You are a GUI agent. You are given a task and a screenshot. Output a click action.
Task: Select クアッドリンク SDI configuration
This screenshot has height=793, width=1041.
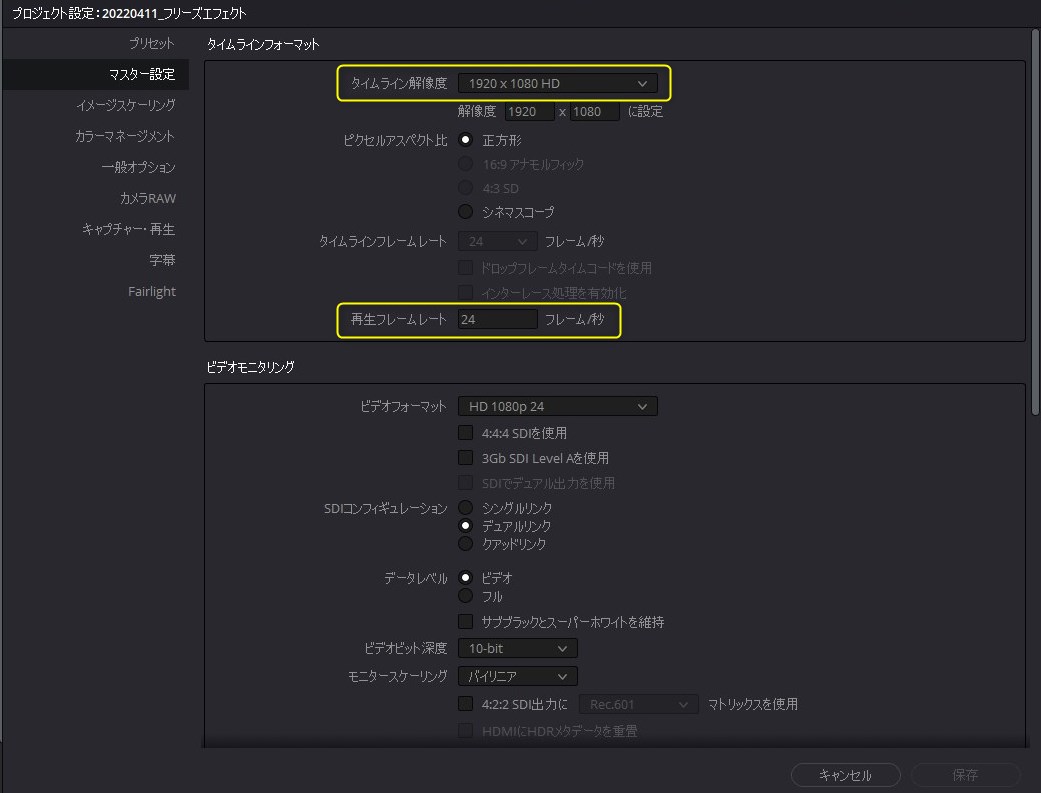pos(465,544)
